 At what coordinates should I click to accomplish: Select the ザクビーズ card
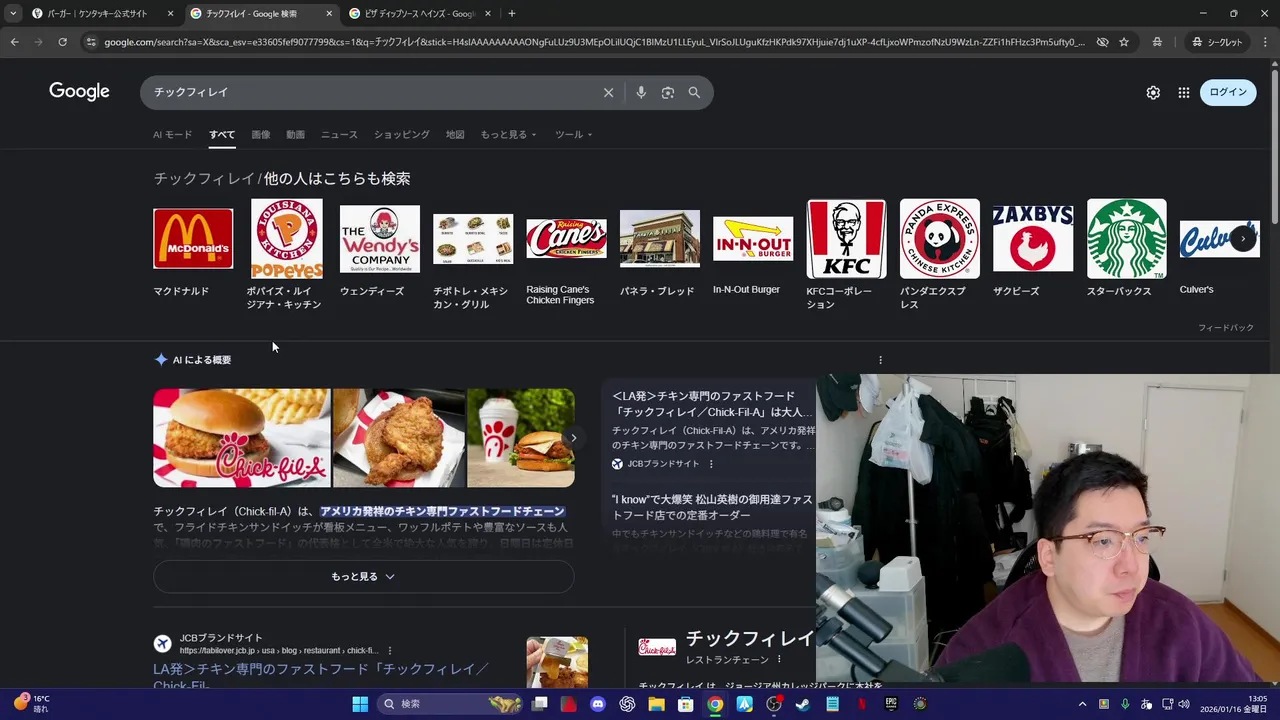(x=1033, y=249)
